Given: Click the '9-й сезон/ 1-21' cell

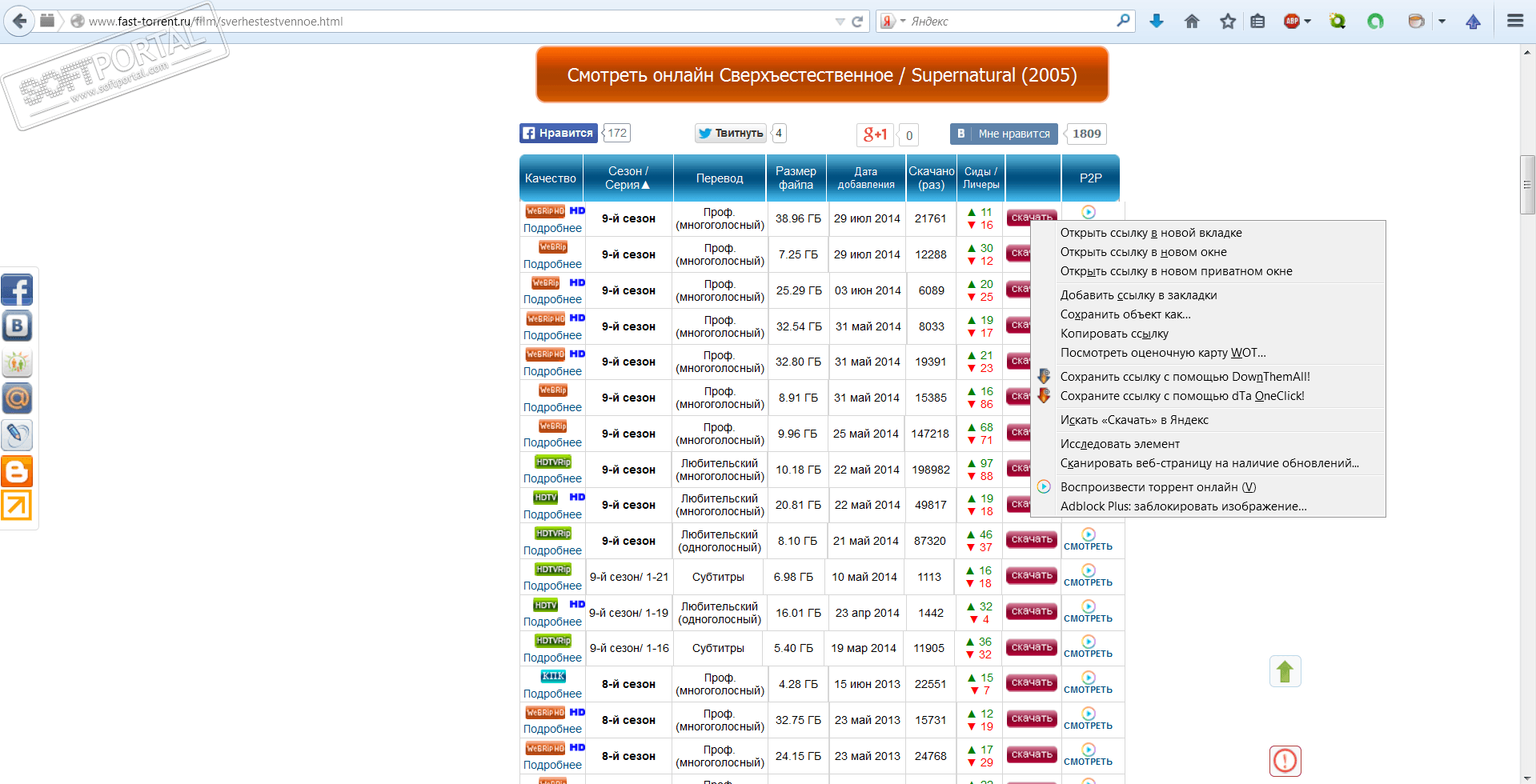Looking at the screenshot, I should coord(629,577).
